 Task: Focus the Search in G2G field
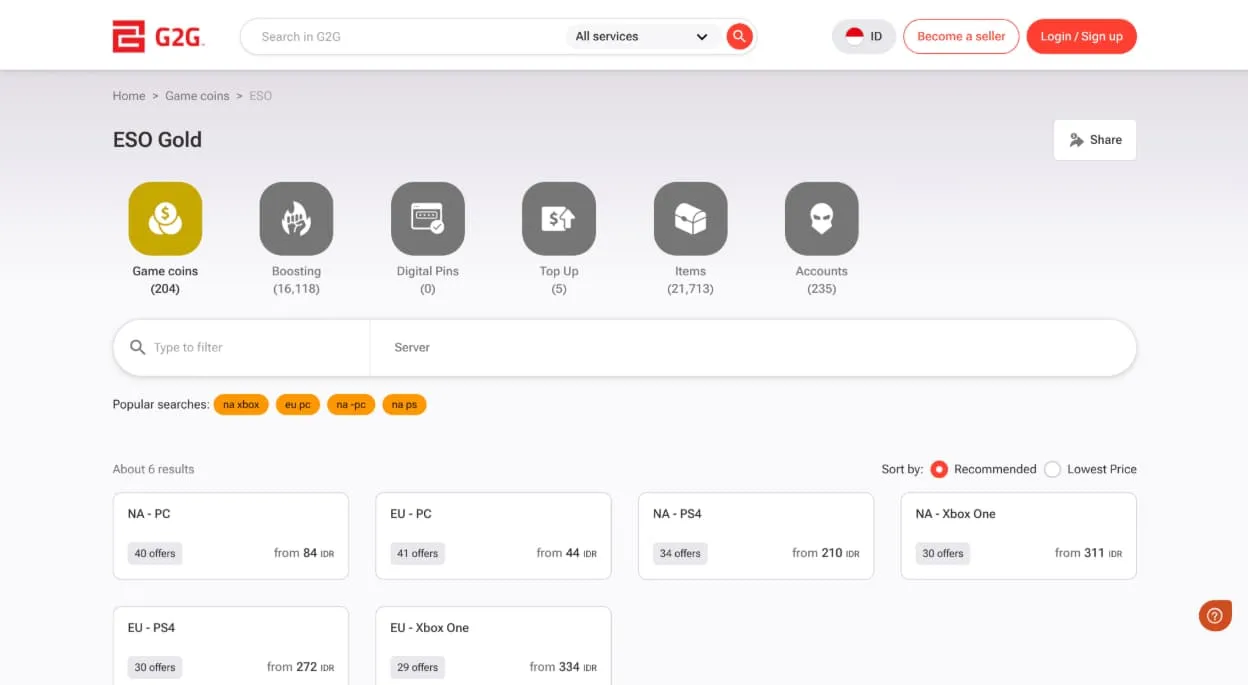(x=405, y=37)
